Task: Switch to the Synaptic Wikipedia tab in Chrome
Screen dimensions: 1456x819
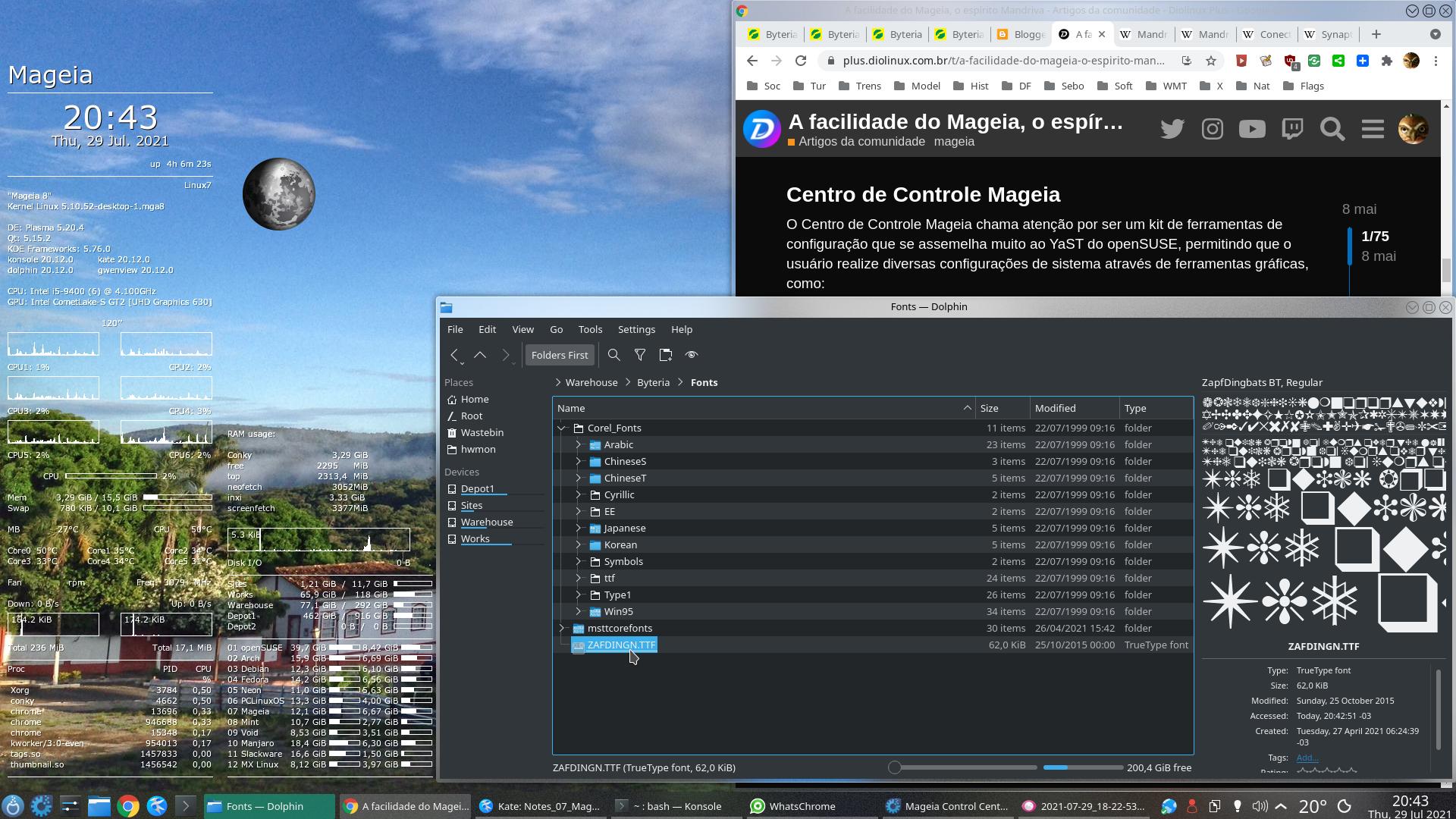Action: click(1328, 34)
